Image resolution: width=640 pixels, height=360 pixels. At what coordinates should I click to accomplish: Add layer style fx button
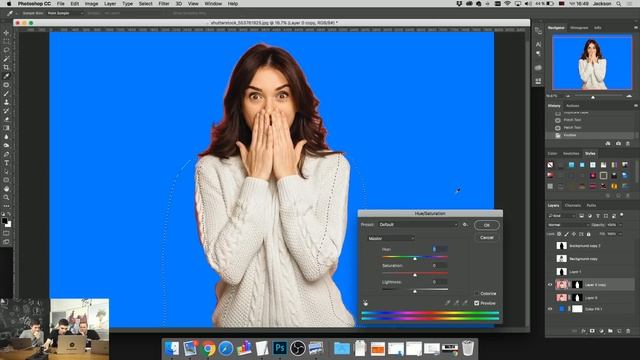point(583,331)
